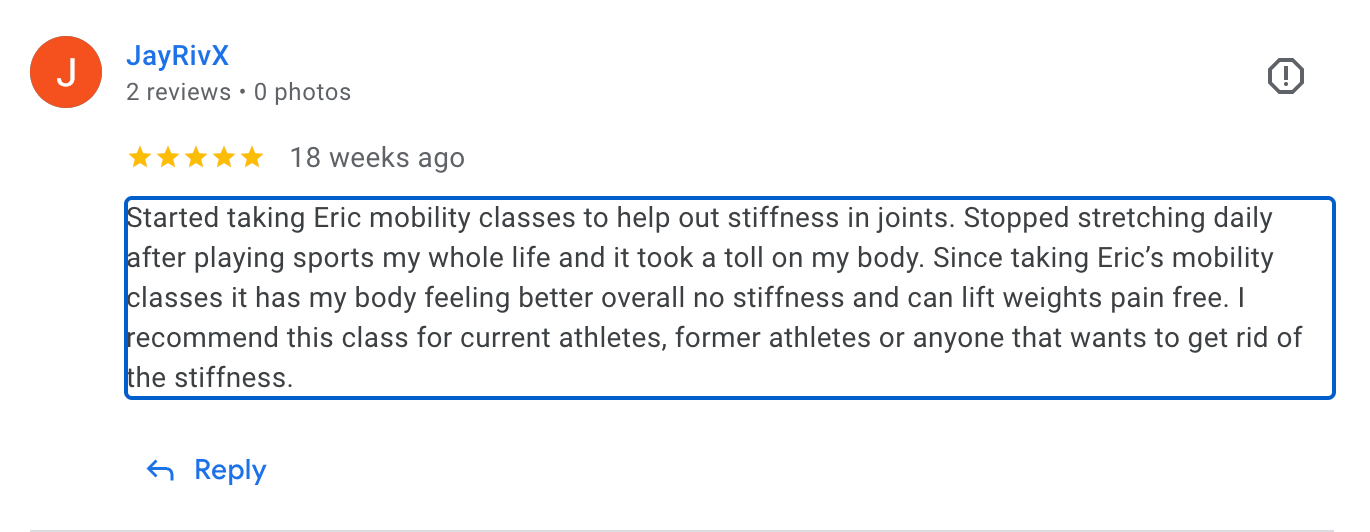The width and height of the screenshot is (1370, 532).
Task: Click the words "Eric's mobility" in the review
Action: [x=1190, y=258]
